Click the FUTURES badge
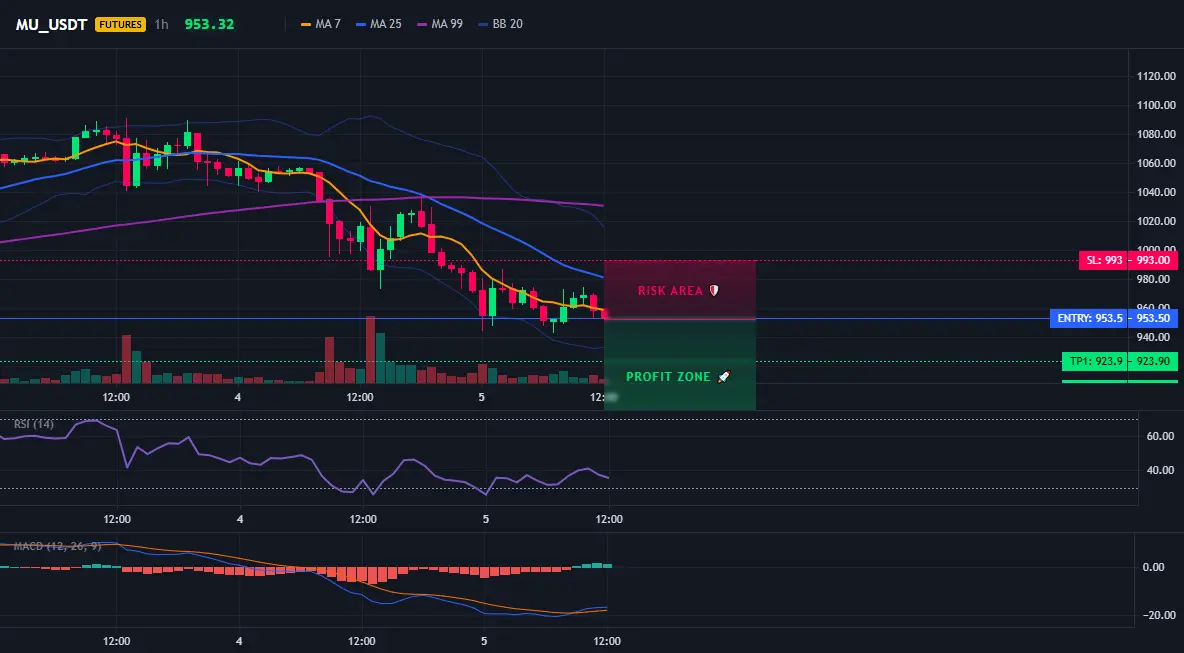 [x=120, y=24]
